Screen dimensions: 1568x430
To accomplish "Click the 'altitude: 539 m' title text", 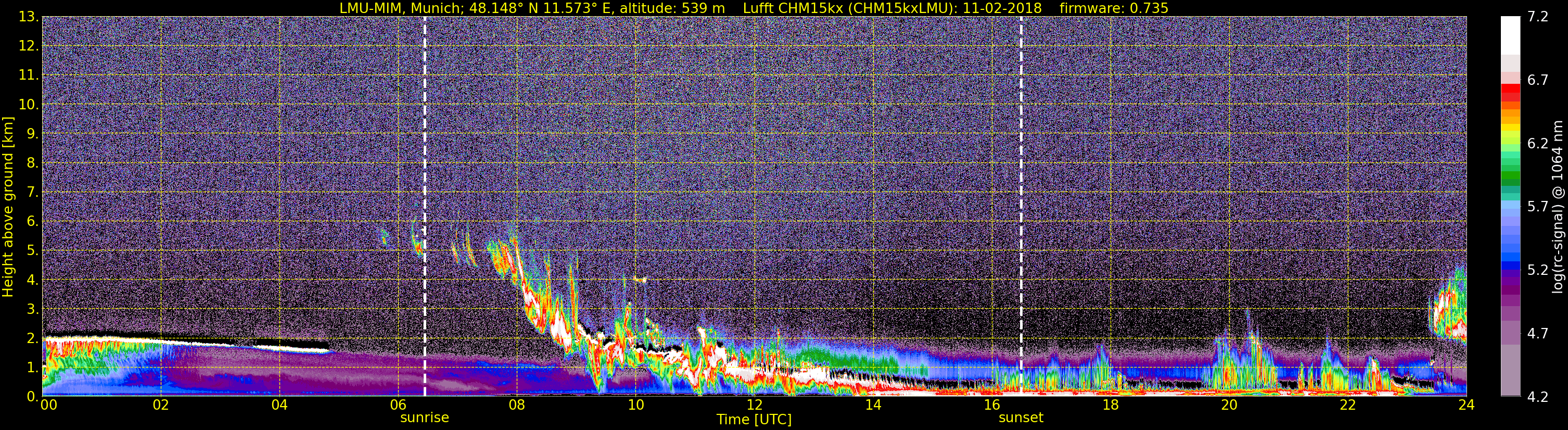I will [672, 8].
